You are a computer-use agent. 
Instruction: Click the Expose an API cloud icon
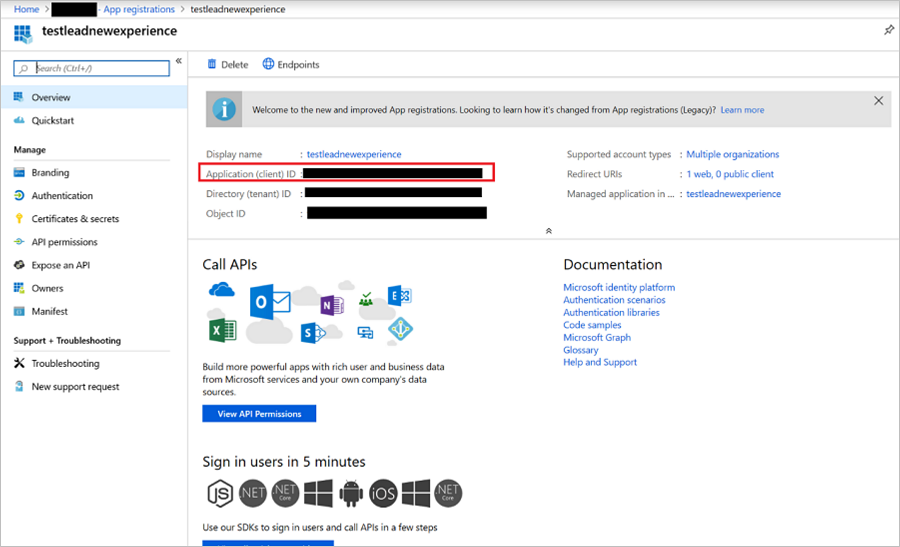(20, 265)
